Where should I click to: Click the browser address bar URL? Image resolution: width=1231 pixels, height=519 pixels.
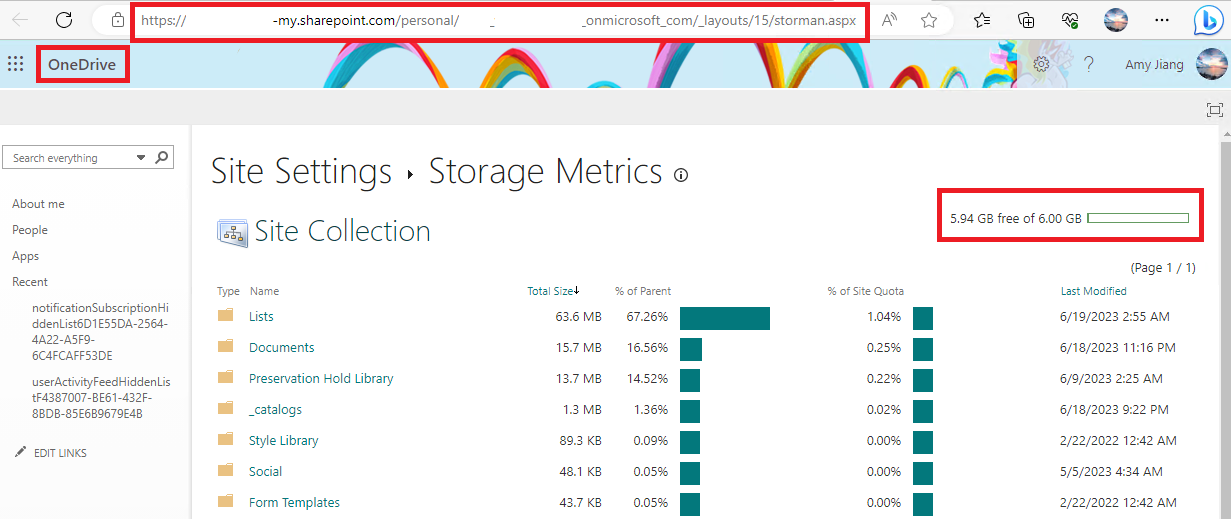click(x=498, y=20)
